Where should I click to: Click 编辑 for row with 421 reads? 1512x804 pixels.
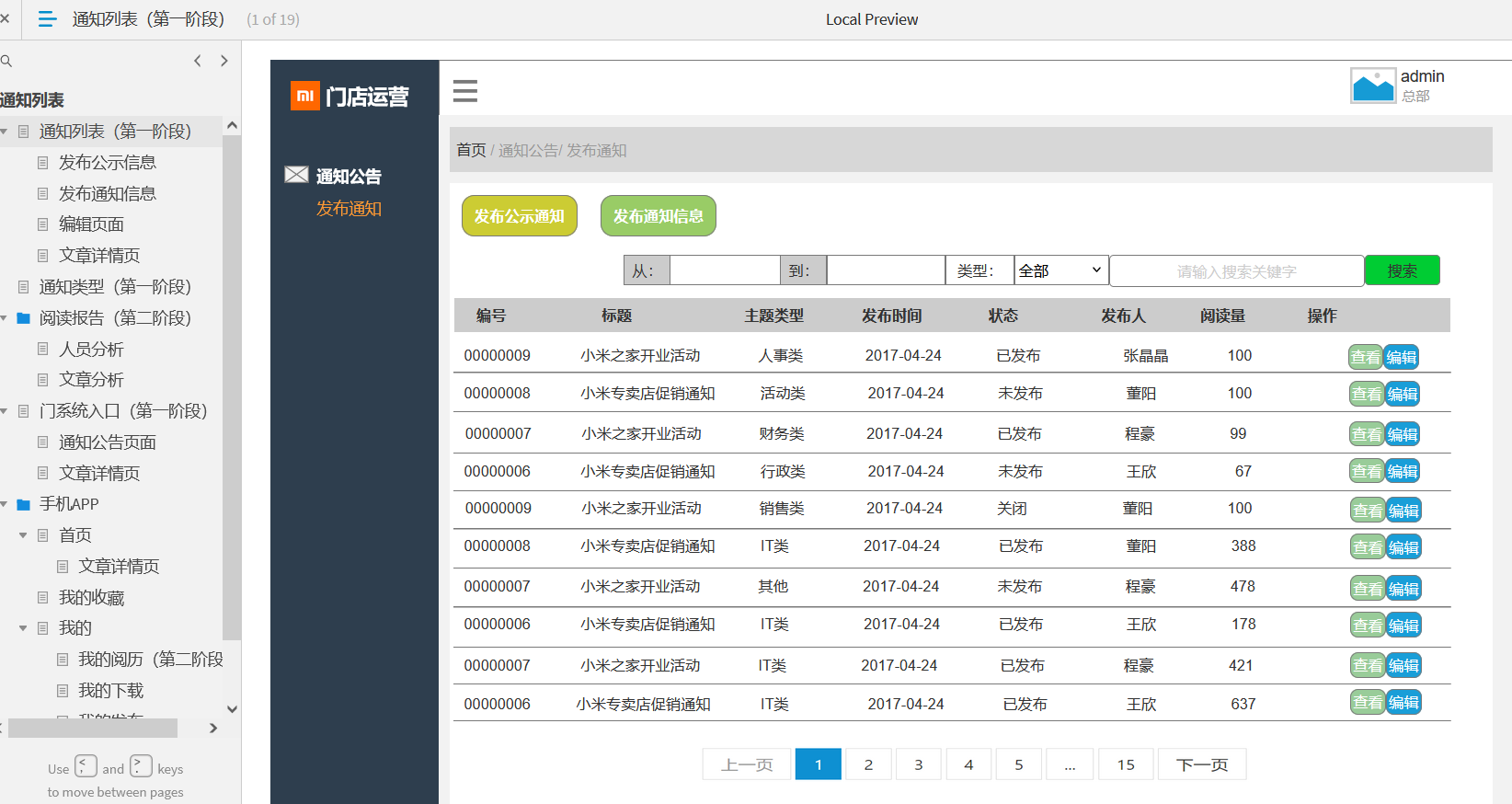[x=1403, y=665]
